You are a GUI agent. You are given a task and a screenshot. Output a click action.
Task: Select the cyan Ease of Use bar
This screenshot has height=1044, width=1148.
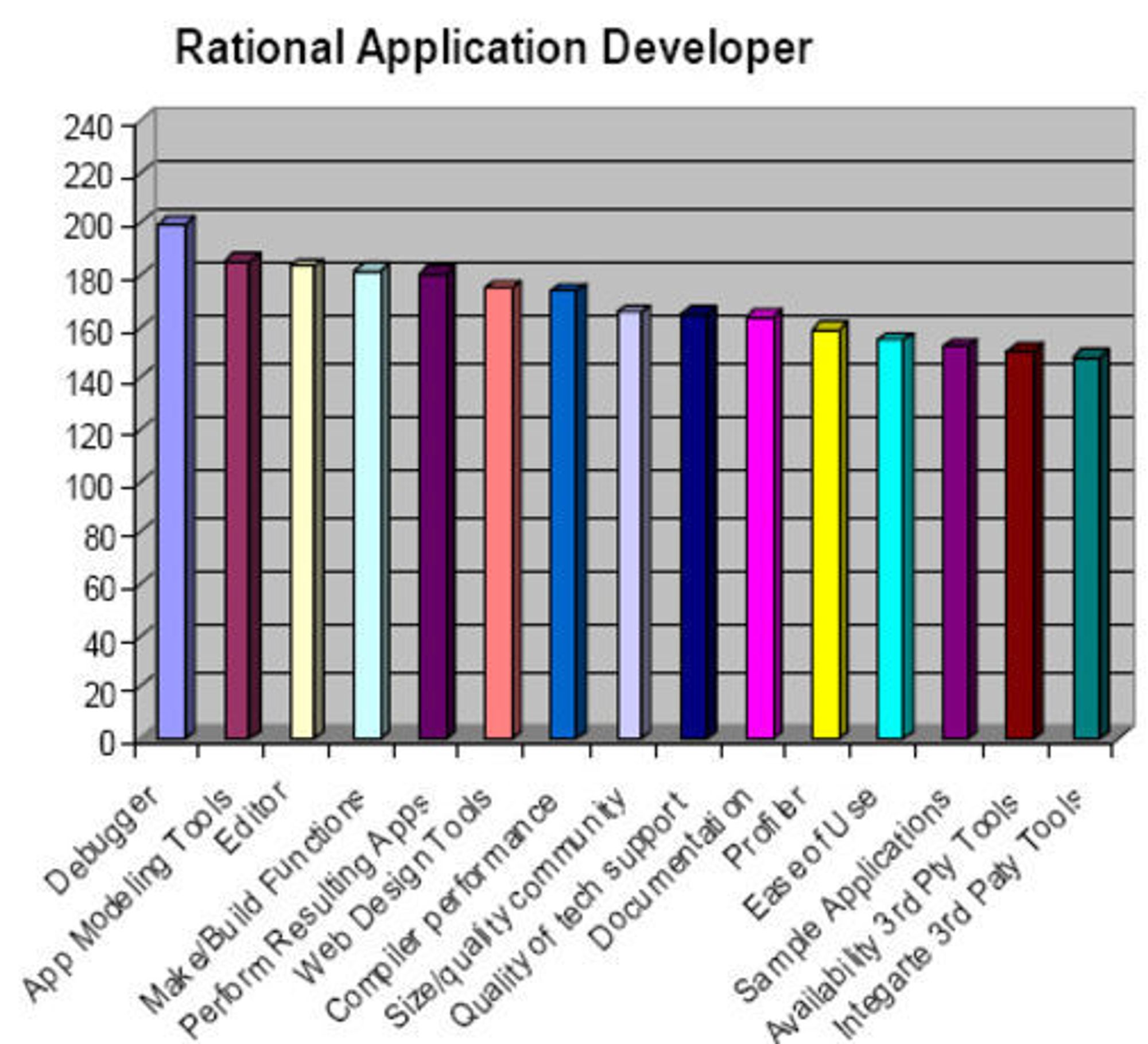click(x=895, y=536)
